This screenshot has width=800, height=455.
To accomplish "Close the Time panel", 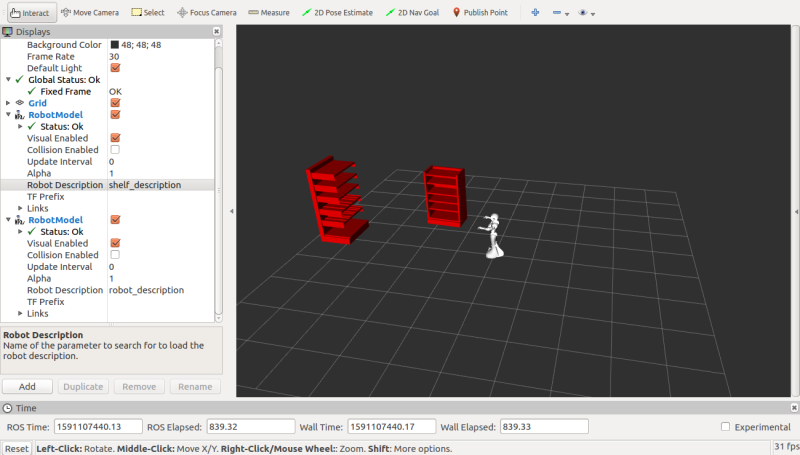I will coord(794,408).
